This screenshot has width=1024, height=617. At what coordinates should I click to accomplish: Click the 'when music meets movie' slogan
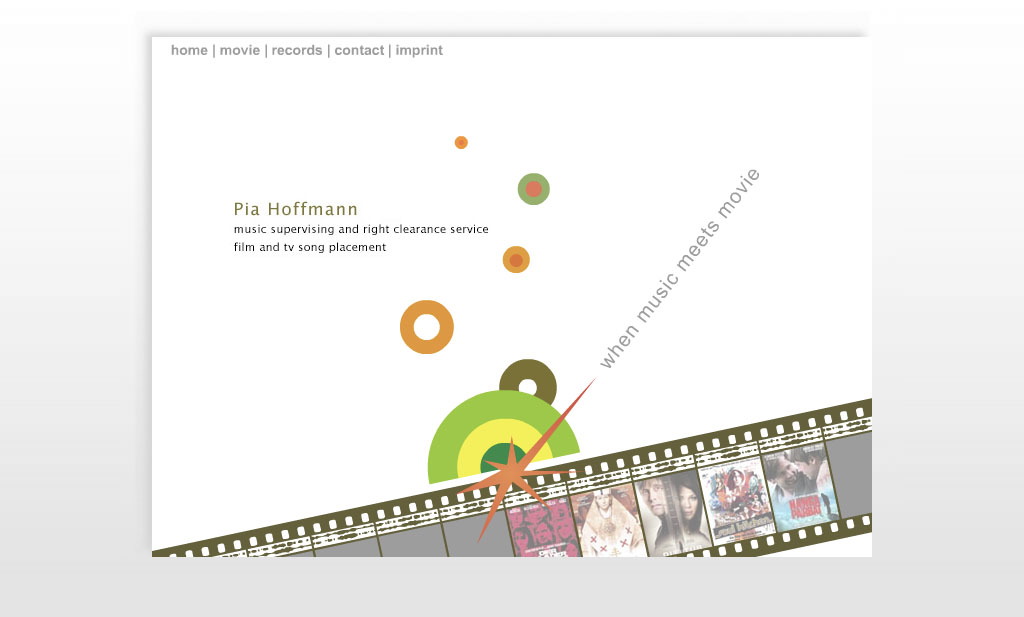[x=679, y=268]
